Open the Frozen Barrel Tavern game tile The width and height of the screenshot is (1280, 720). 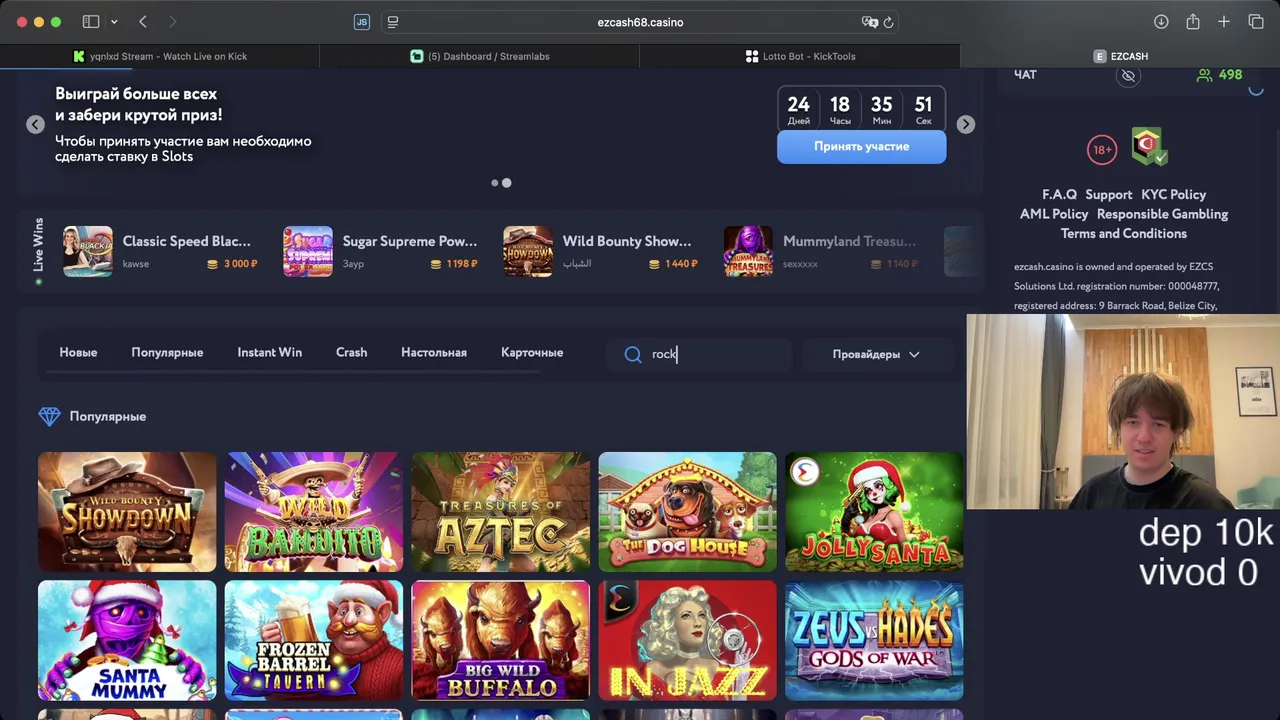coord(314,640)
